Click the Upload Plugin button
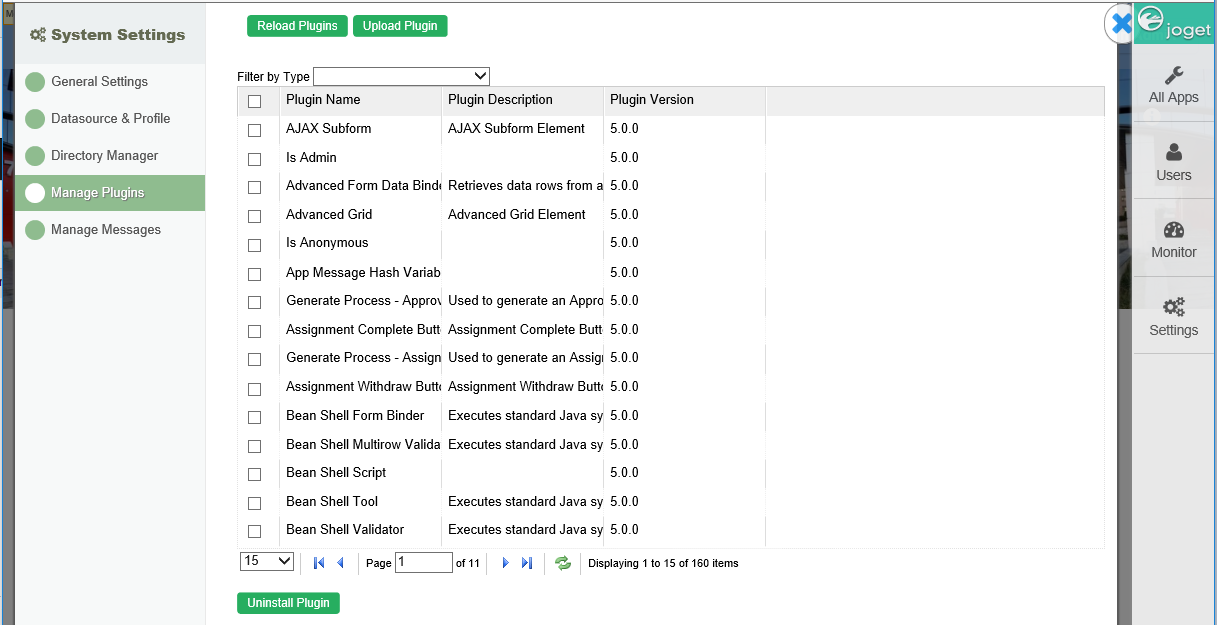Screen dimensions: 1217x625 point(400,26)
